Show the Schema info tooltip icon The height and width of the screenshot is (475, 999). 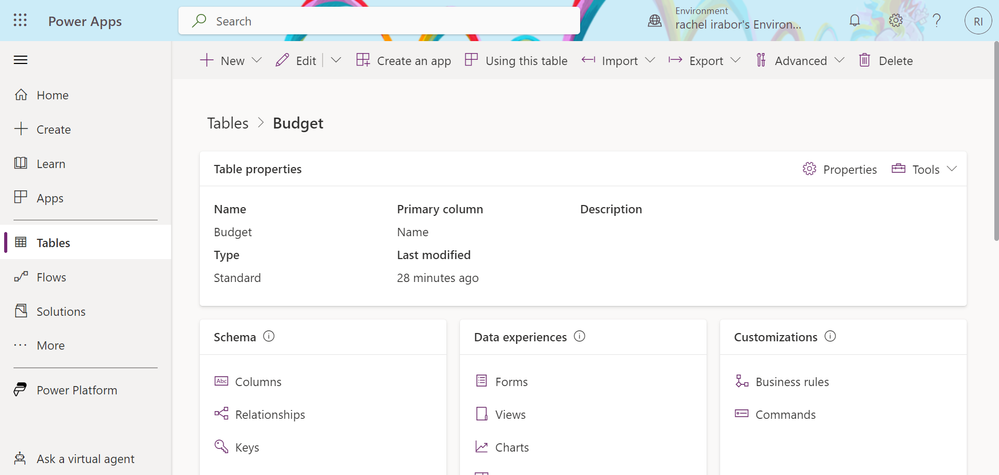[269, 337]
